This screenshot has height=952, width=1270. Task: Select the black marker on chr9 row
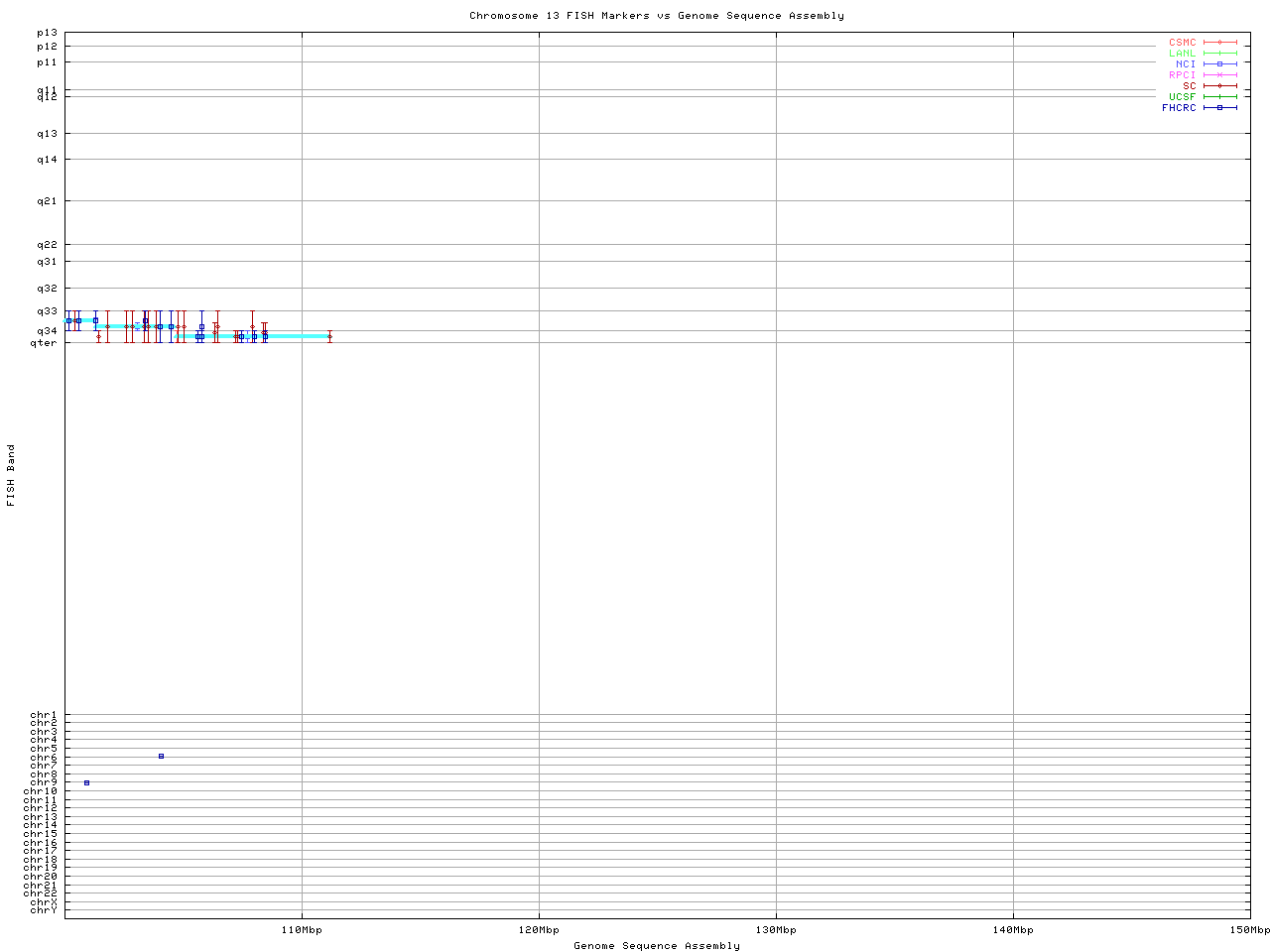pos(86,782)
